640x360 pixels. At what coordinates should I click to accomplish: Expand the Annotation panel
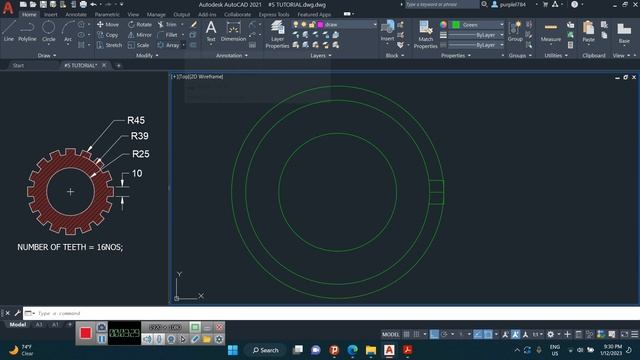point(231,56)
